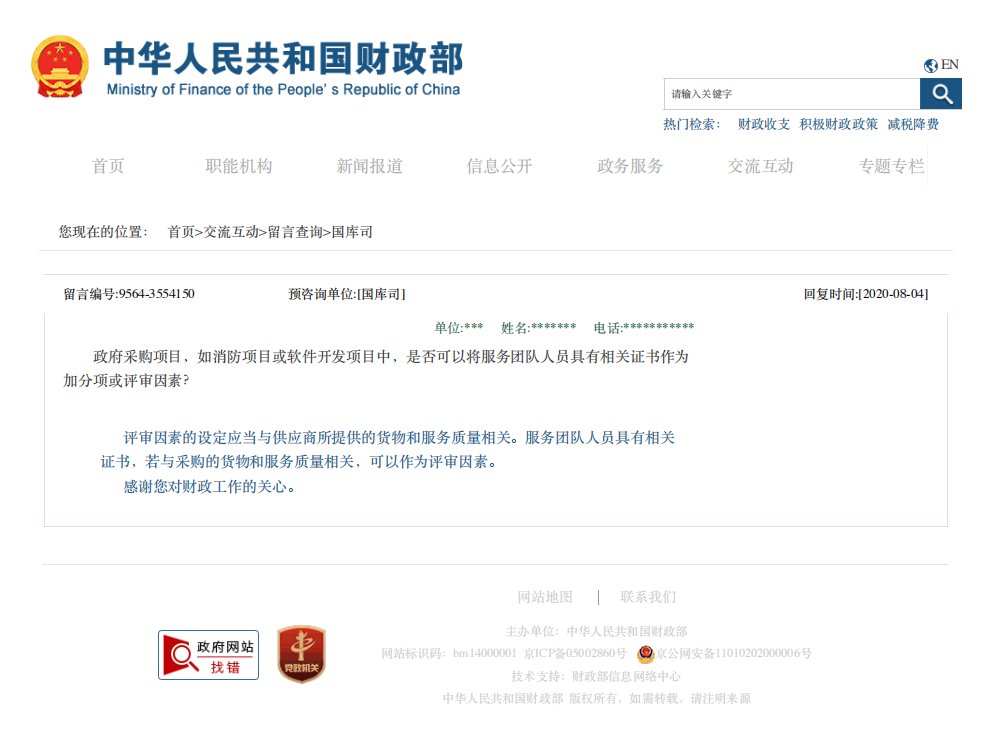Image resolution: width=989 pixels, height=735 pixels.
Task: Click the search magnifier icon
Action: pos(941,93)
